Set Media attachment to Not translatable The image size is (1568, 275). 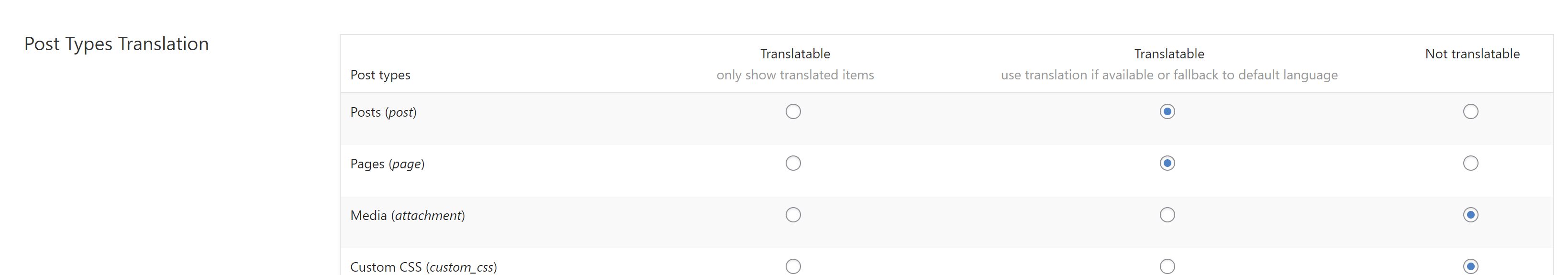click(x=1470, y=215)
